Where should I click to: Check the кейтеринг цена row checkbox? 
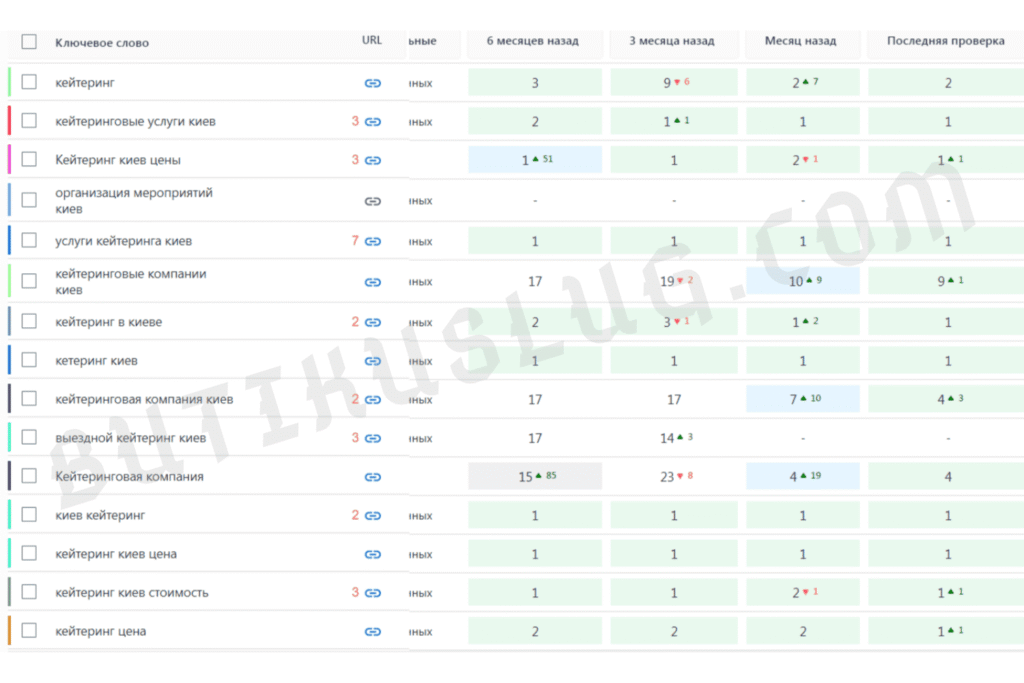coord(29,630)
